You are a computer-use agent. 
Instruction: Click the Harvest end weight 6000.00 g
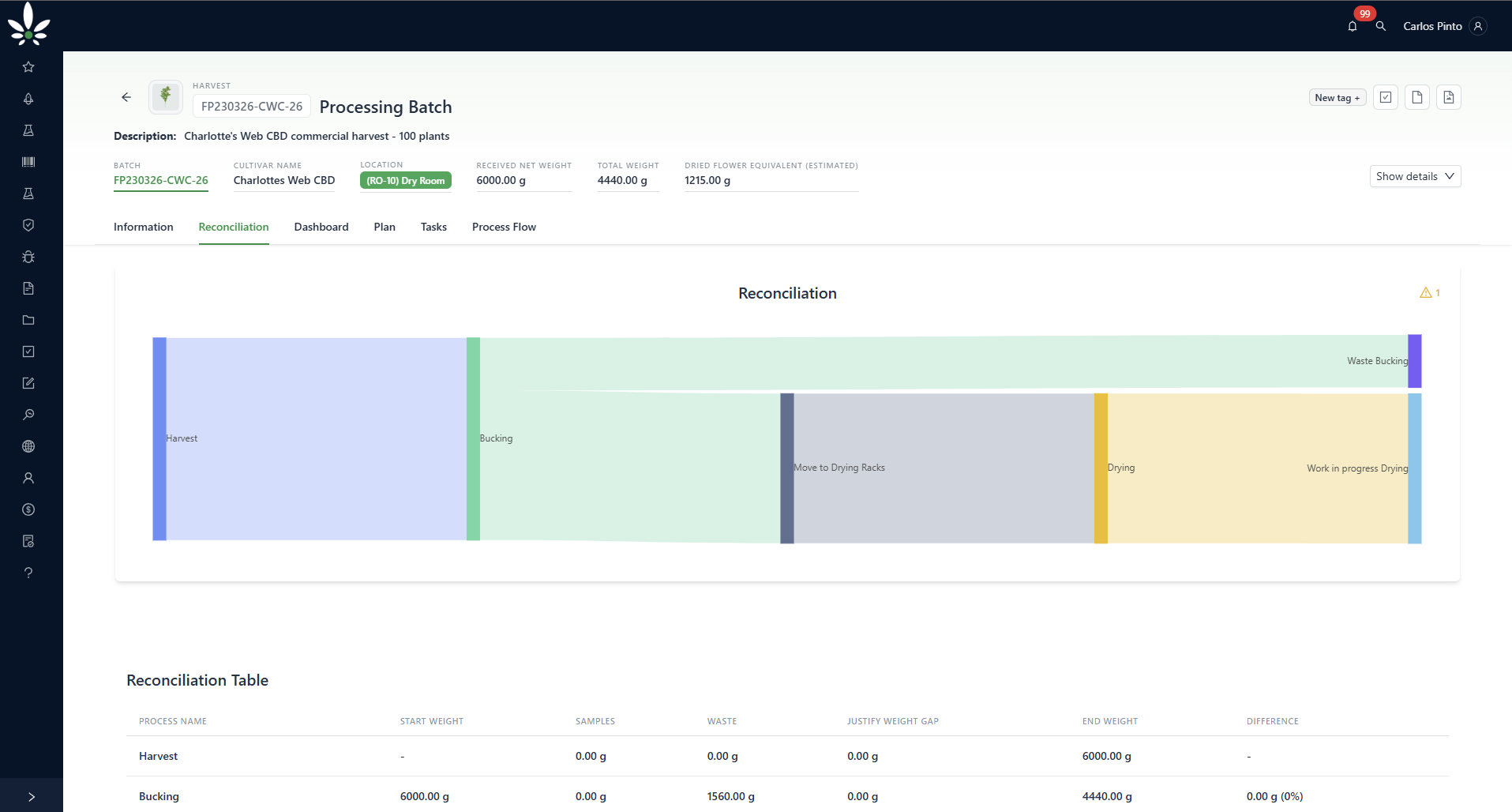point(1107,756)
